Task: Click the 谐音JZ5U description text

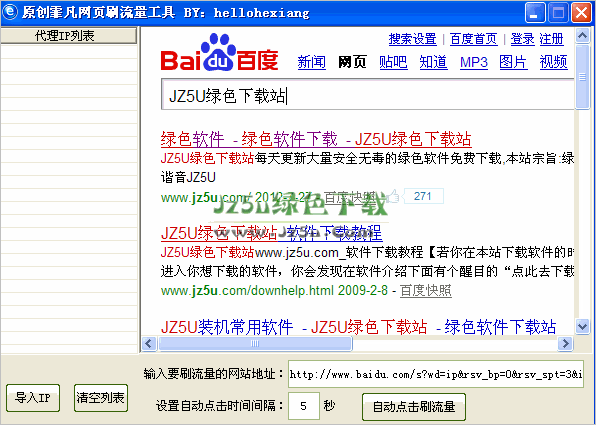Action: tap(188, 177)
